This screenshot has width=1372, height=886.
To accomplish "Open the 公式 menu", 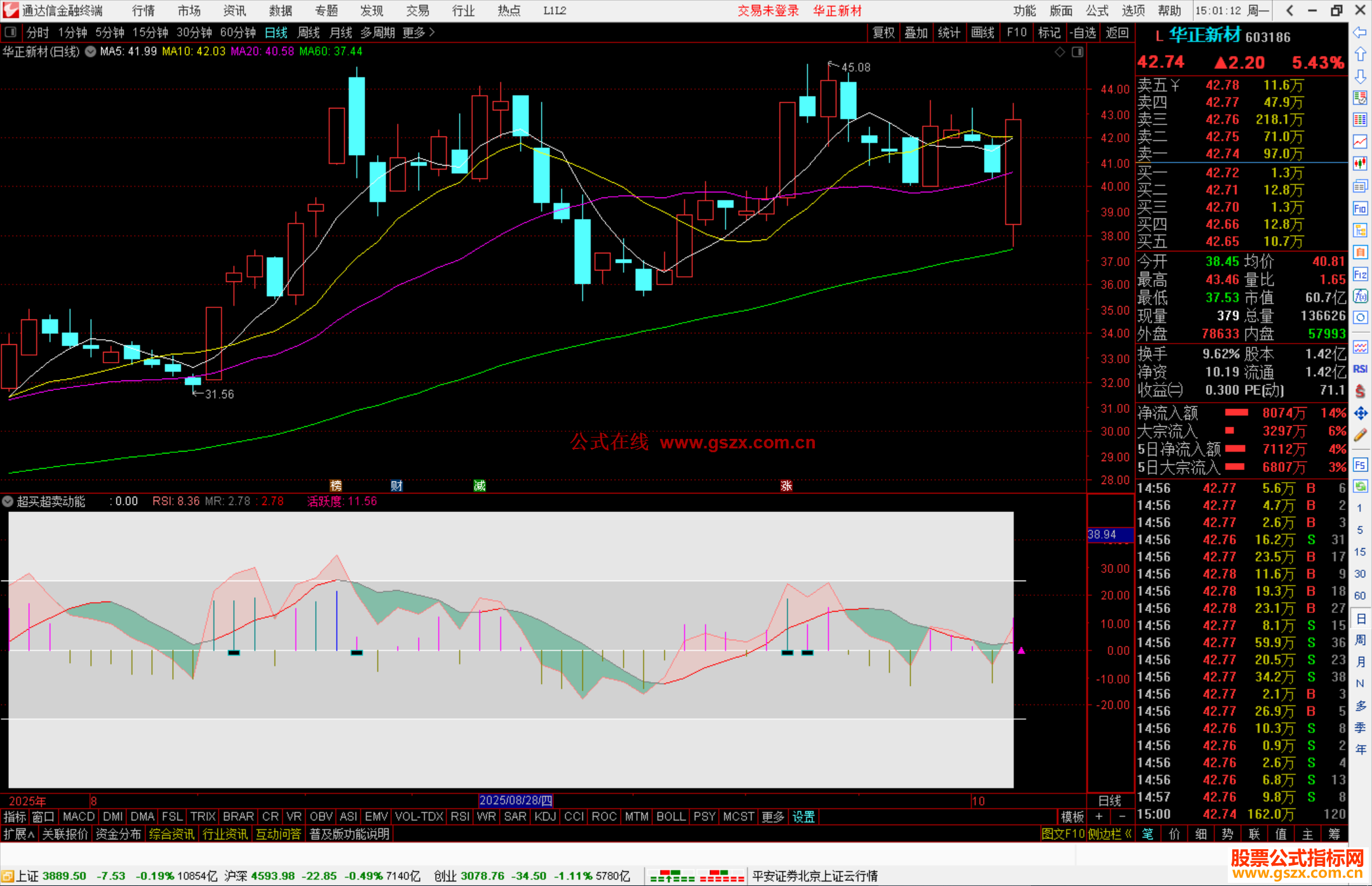I will click(x=1097, y=10).
